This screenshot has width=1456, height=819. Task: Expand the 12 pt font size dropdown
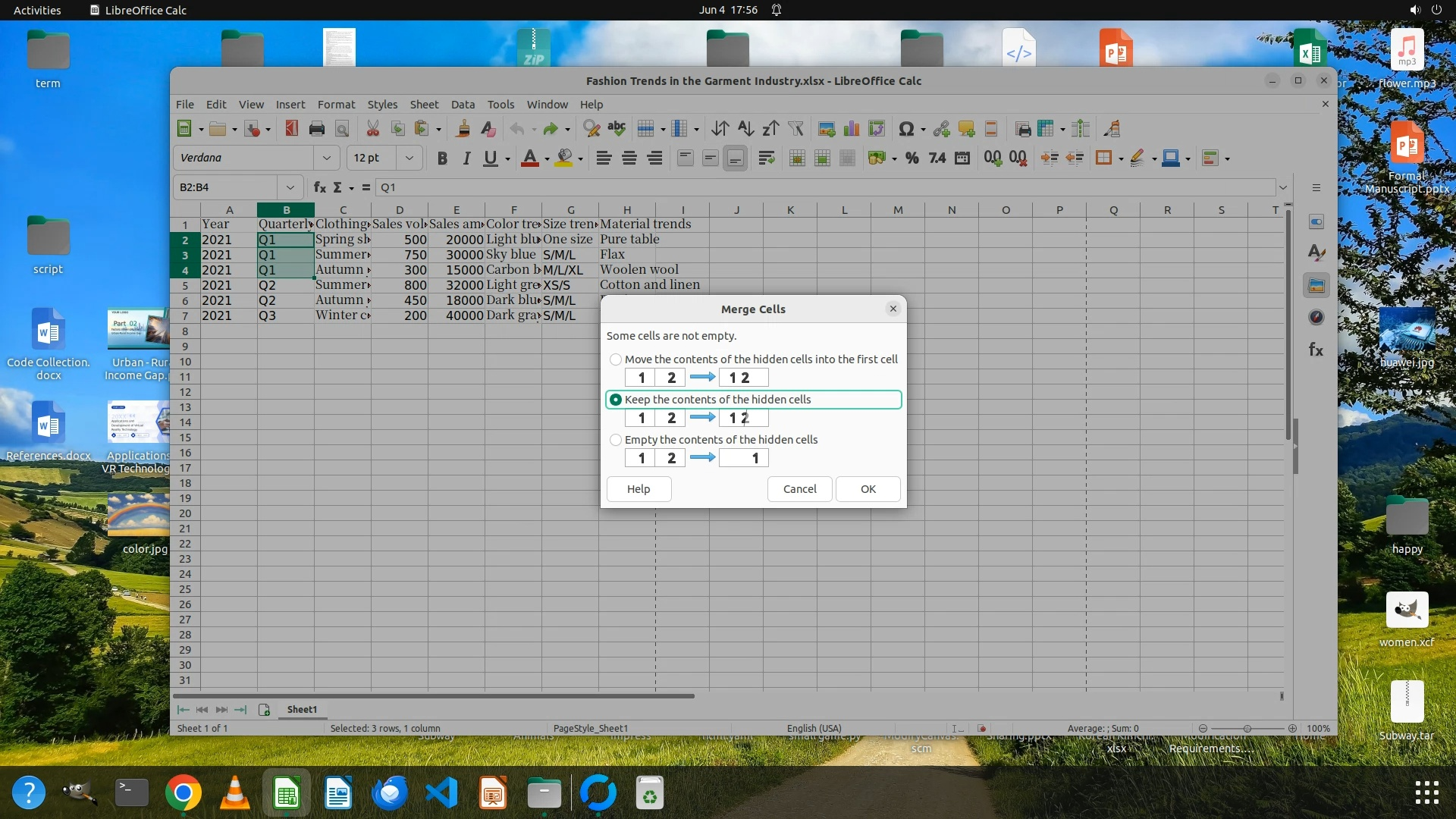click(x=409, y=158)
